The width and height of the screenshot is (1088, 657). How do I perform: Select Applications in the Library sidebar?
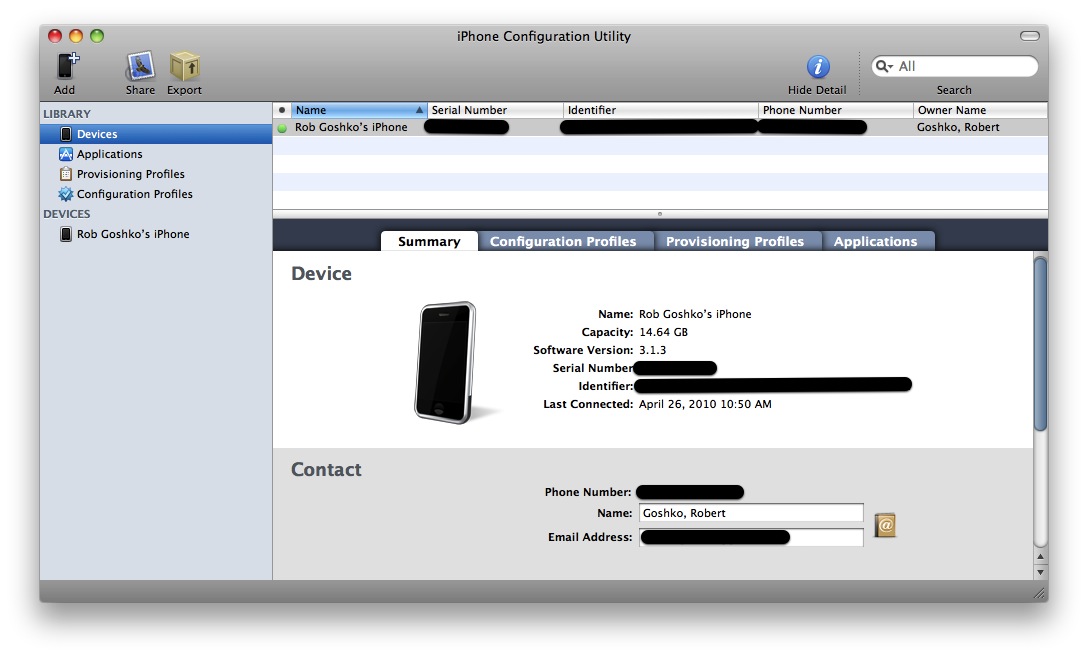(x=155, y=154)
